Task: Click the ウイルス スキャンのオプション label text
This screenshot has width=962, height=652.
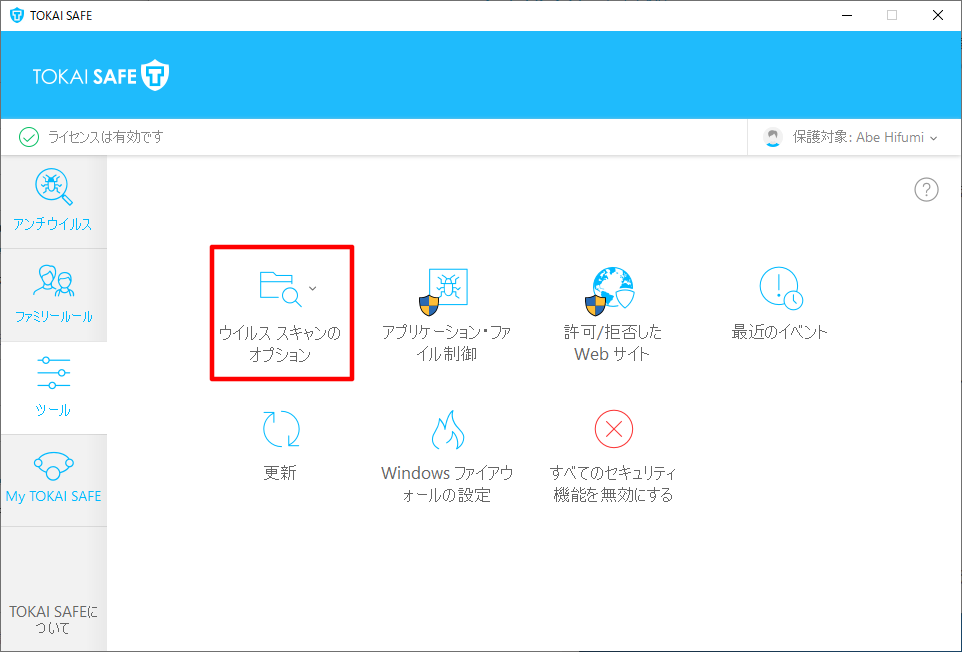Action: (280, 343)
